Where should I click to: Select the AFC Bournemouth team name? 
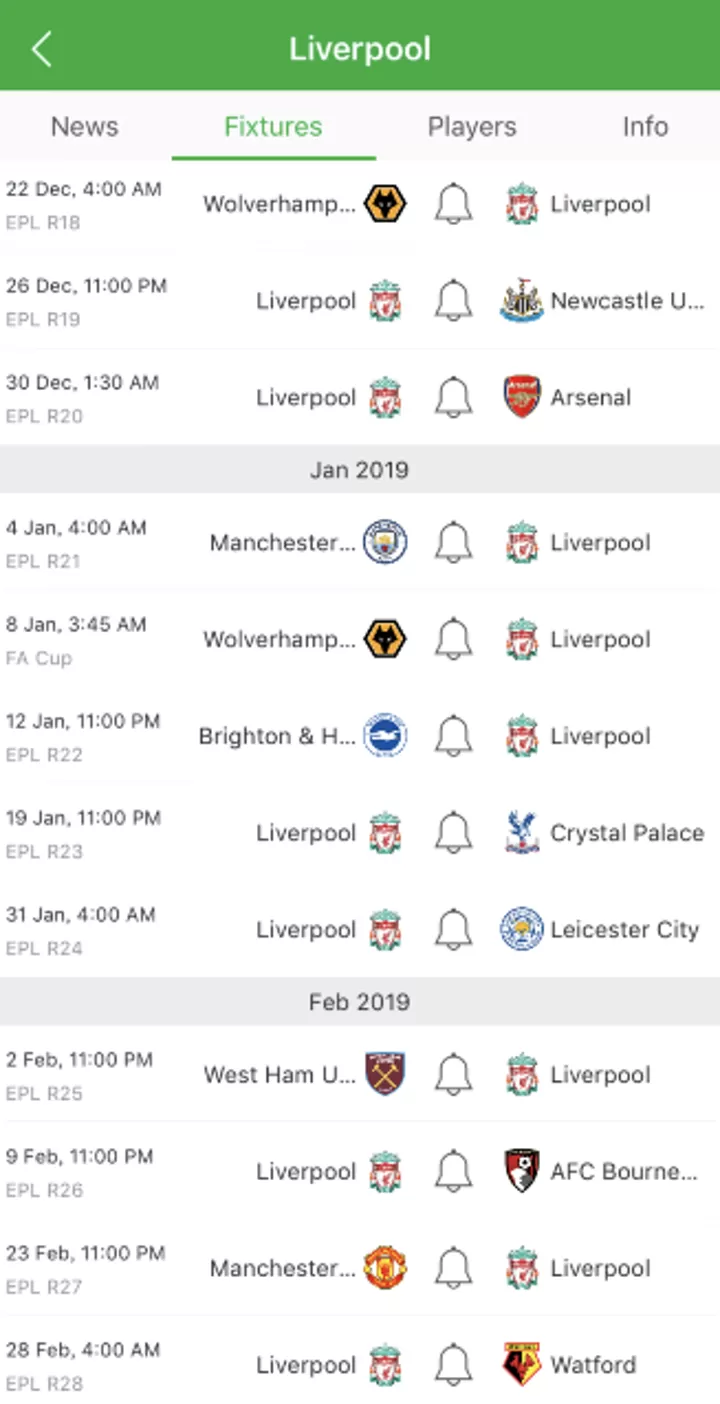[624, 1172]
